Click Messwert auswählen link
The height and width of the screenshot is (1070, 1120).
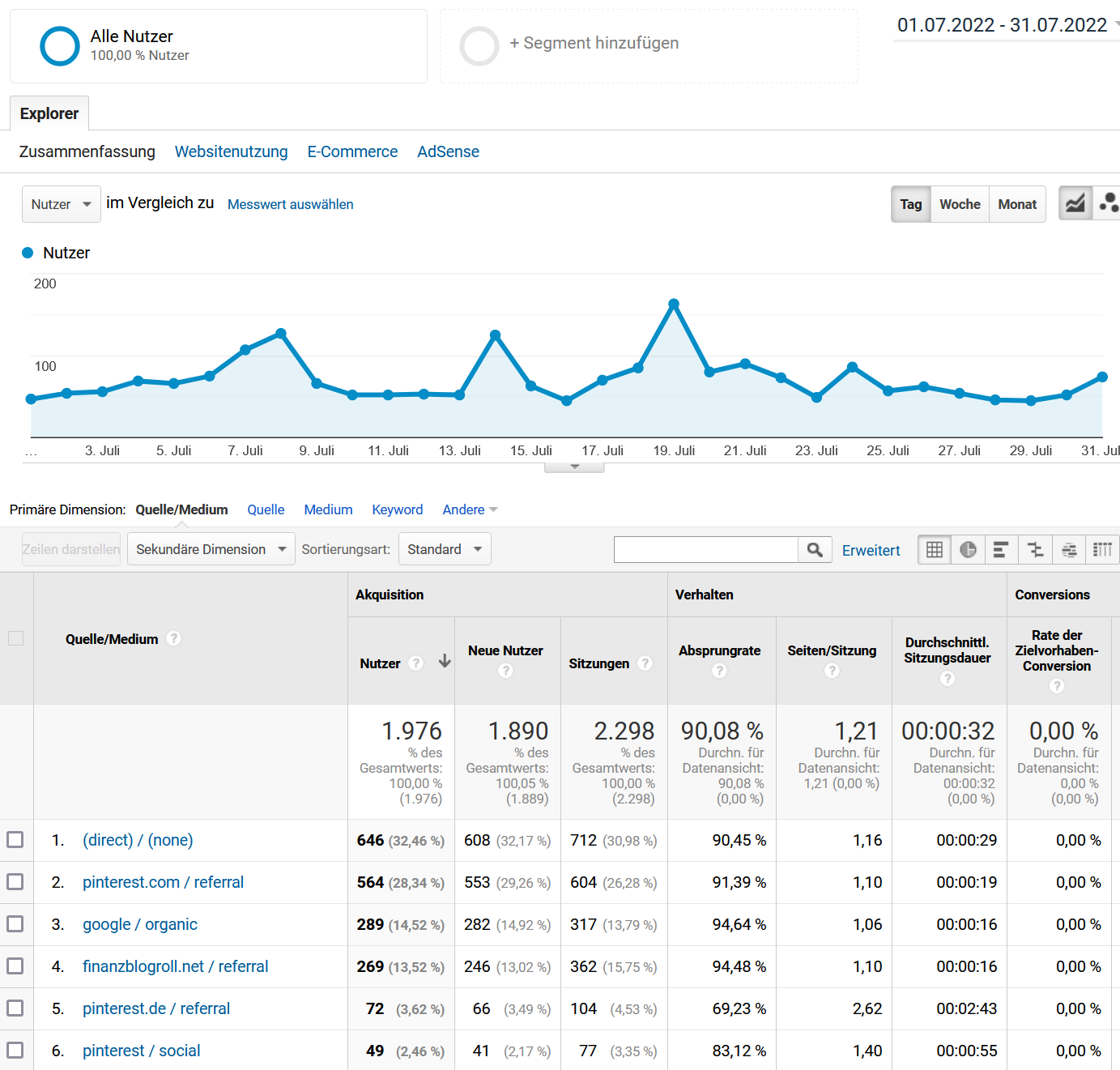[291, 204]
